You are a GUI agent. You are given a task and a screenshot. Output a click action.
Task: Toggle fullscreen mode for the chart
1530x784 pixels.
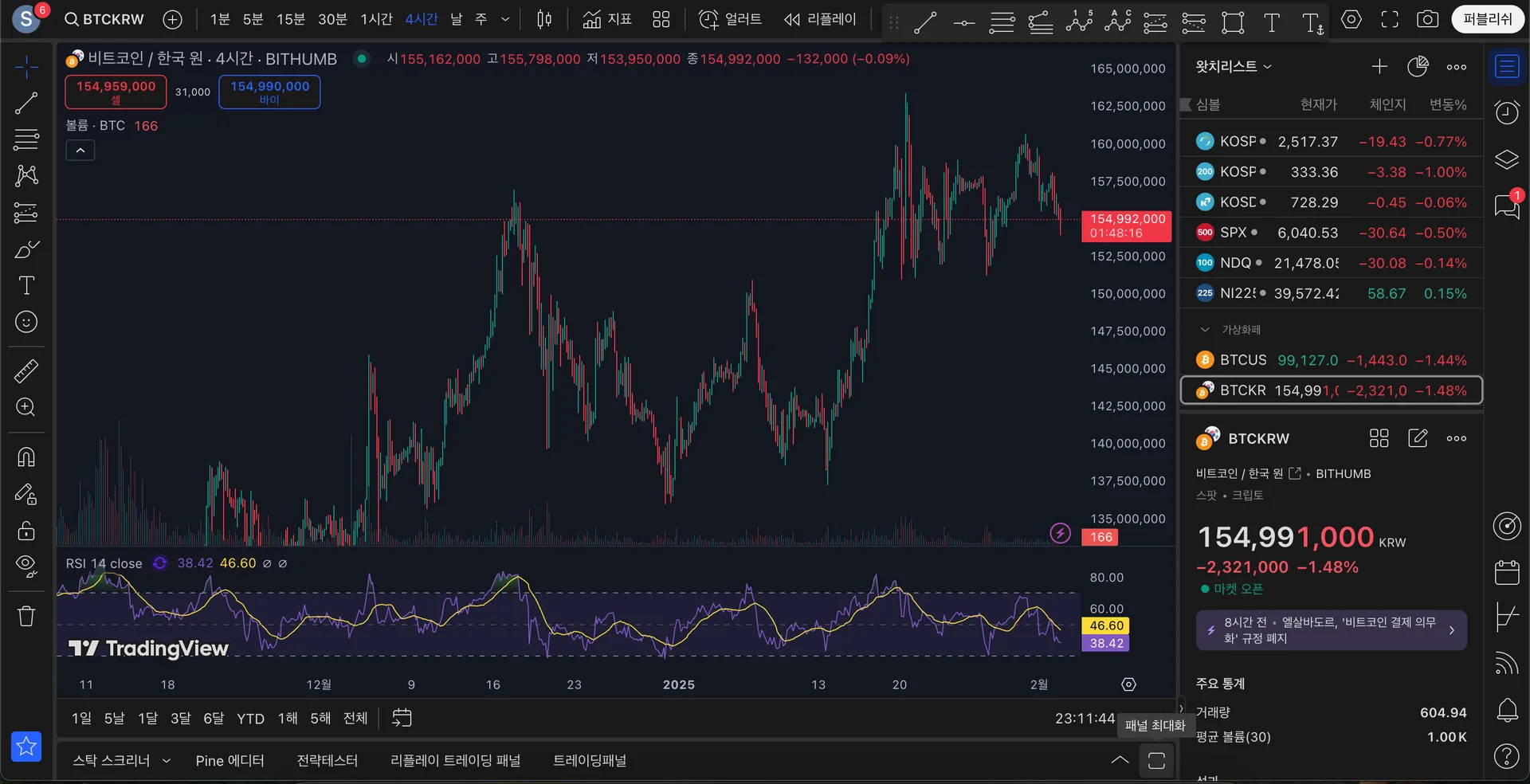pyautogui.click(x=1390, y=19)
